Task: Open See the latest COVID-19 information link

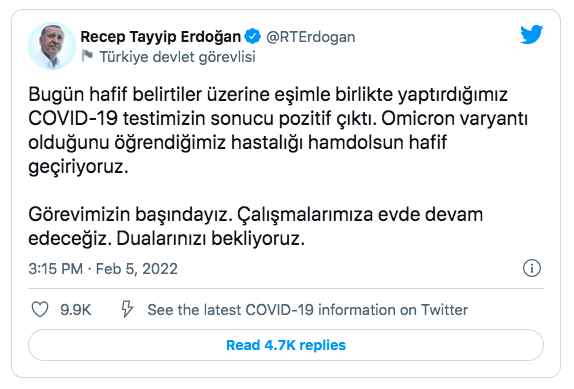Action: pos(308,310)
